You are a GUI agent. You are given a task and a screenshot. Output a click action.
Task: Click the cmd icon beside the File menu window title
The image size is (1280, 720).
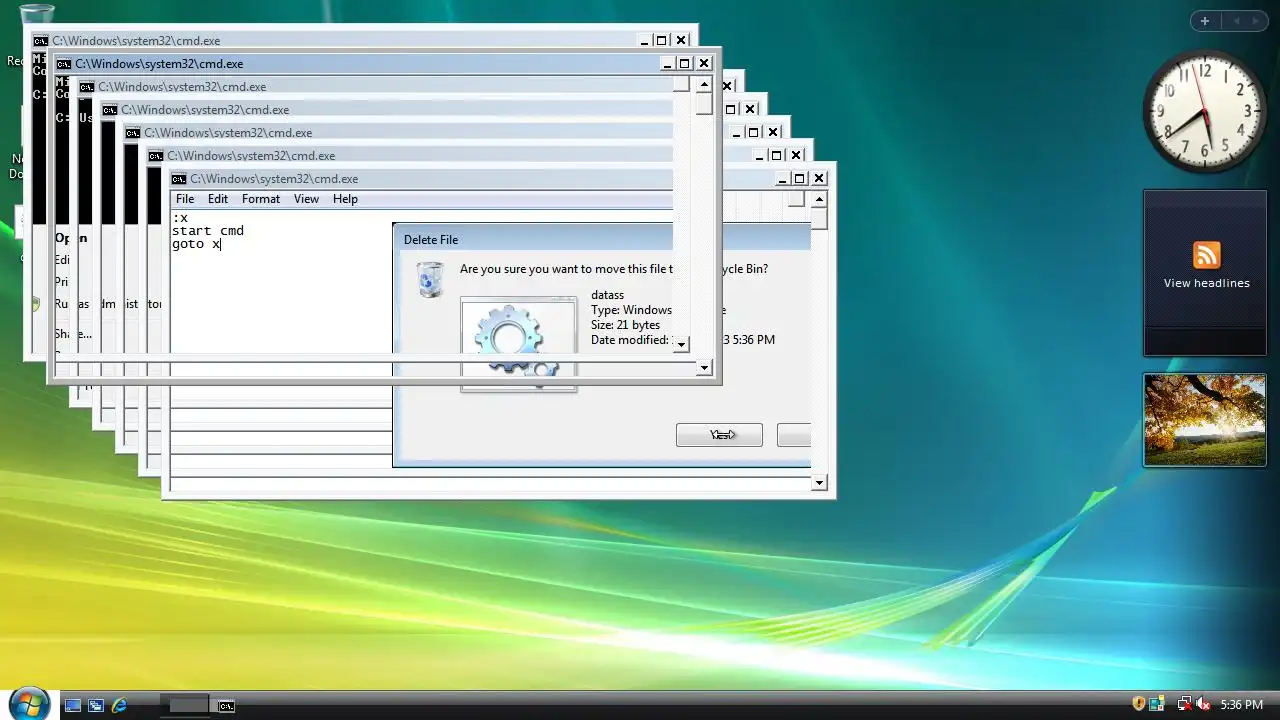(179, 179)
